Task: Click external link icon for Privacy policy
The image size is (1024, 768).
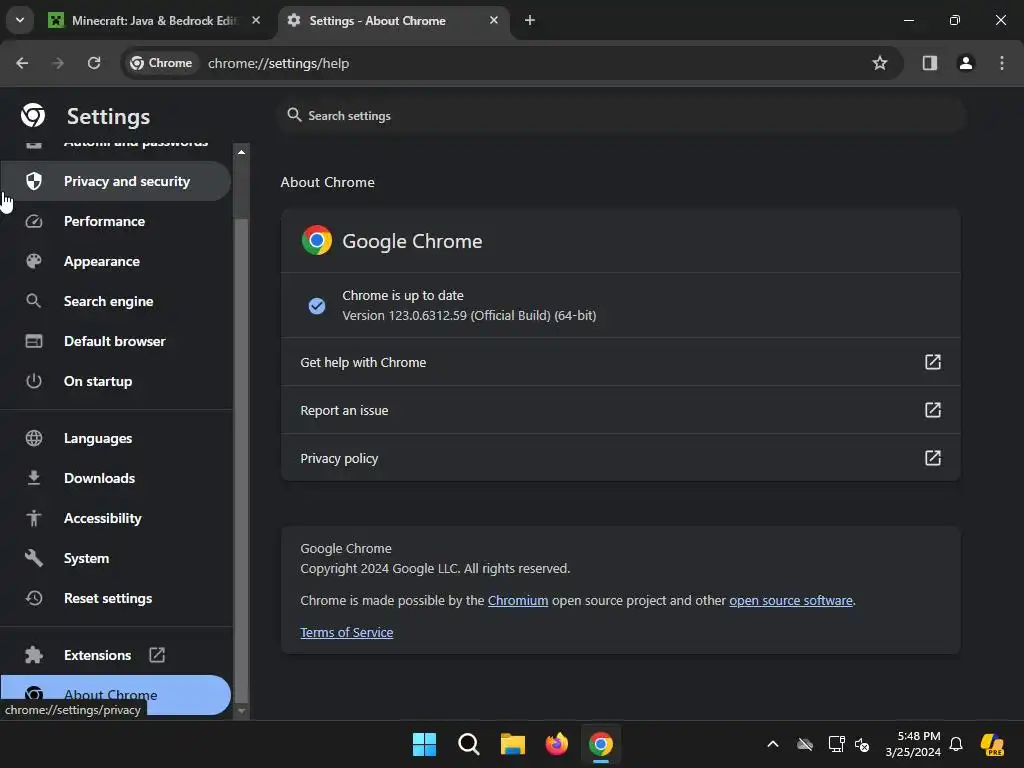Action: [x=933, y=458]
